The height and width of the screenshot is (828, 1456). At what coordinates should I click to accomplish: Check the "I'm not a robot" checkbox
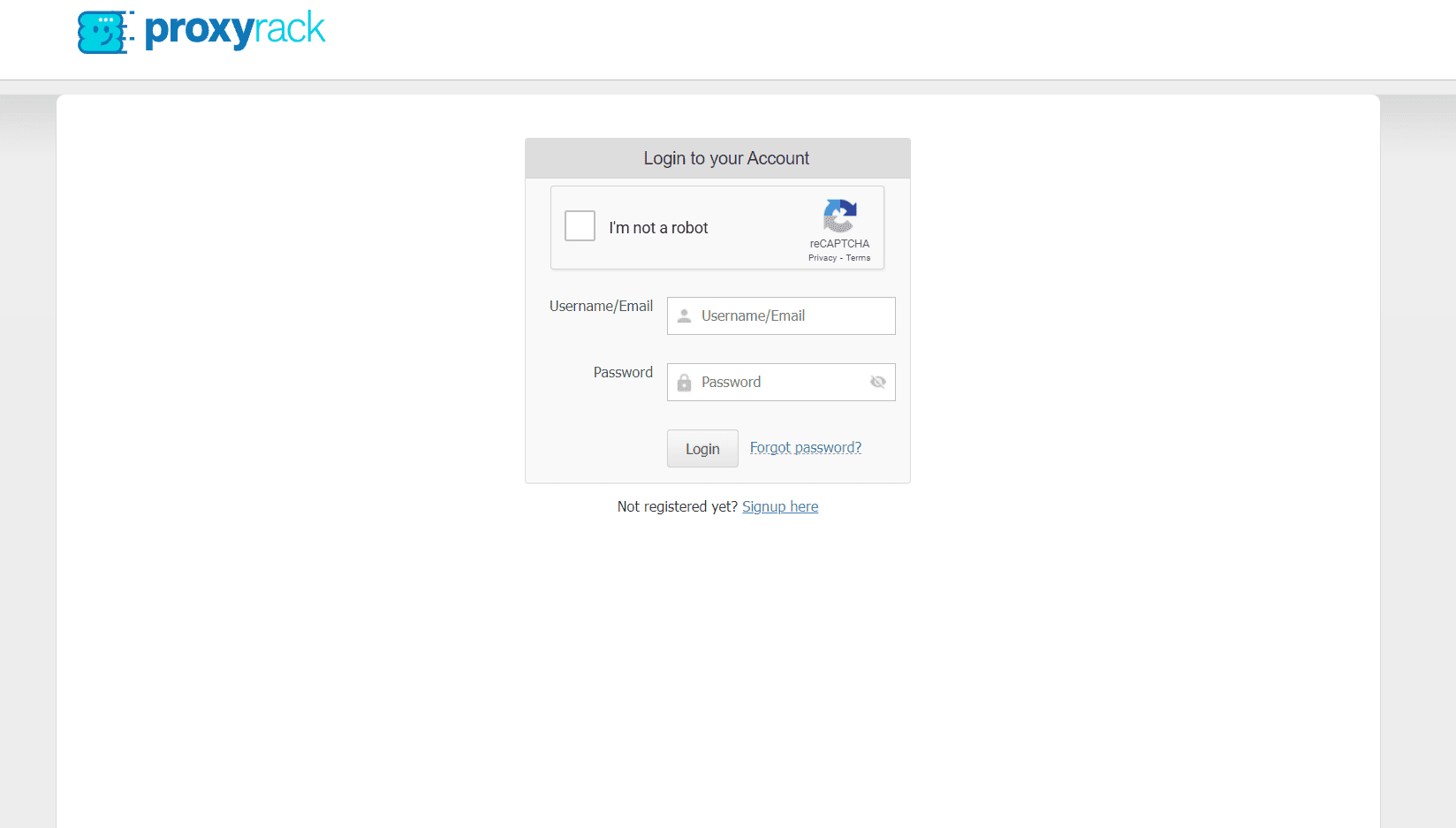[580, 226]
